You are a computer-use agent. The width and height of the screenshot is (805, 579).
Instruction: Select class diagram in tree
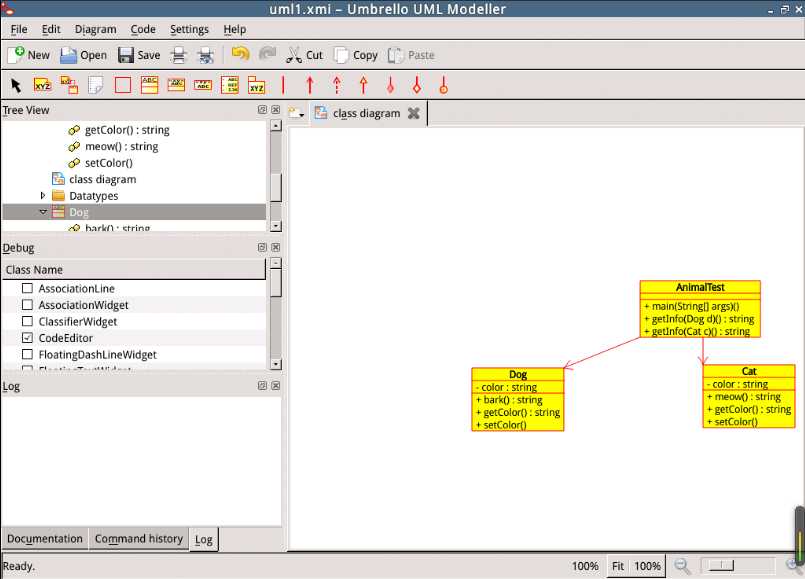[x=102, y=179]
